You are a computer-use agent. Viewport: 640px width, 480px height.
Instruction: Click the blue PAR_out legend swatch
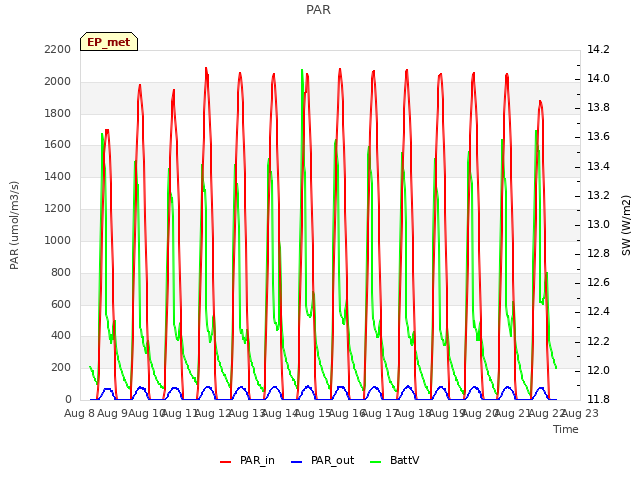(297, 462)
